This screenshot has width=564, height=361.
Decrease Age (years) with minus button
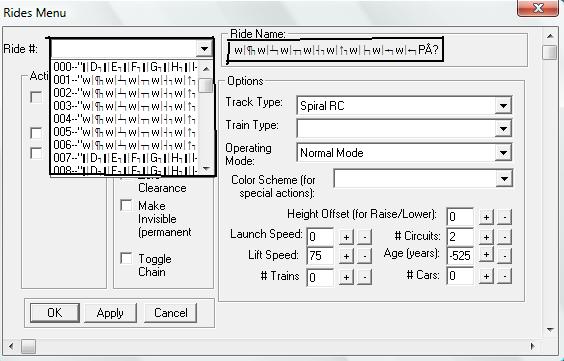pyautogui.click(x=505, y=255)
